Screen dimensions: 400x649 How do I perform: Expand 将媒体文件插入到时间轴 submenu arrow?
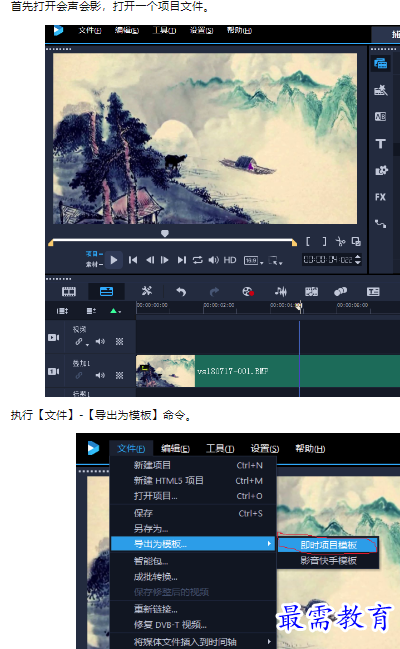pyautogui.click(x=270, y=641)
